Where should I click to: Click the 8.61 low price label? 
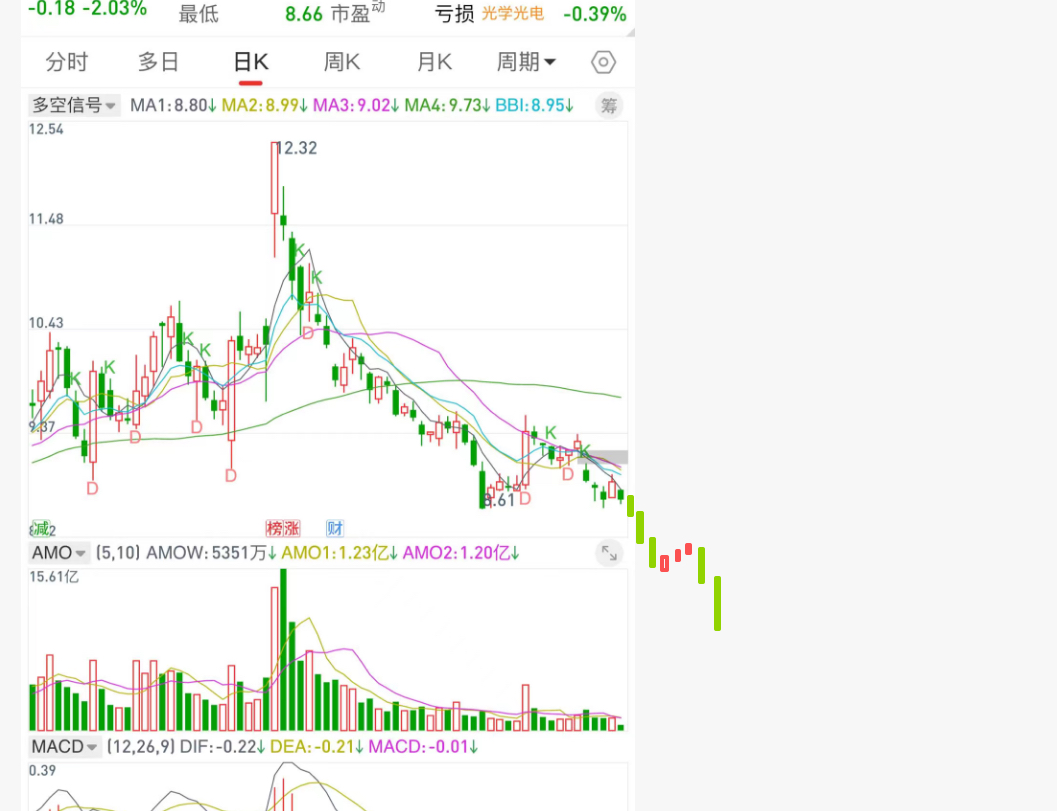(x=500, y=500)
